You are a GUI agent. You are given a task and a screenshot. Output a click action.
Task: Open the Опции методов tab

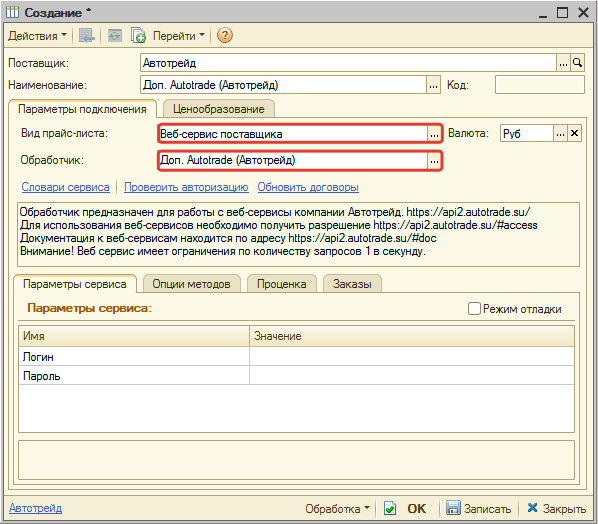[191, 284]
